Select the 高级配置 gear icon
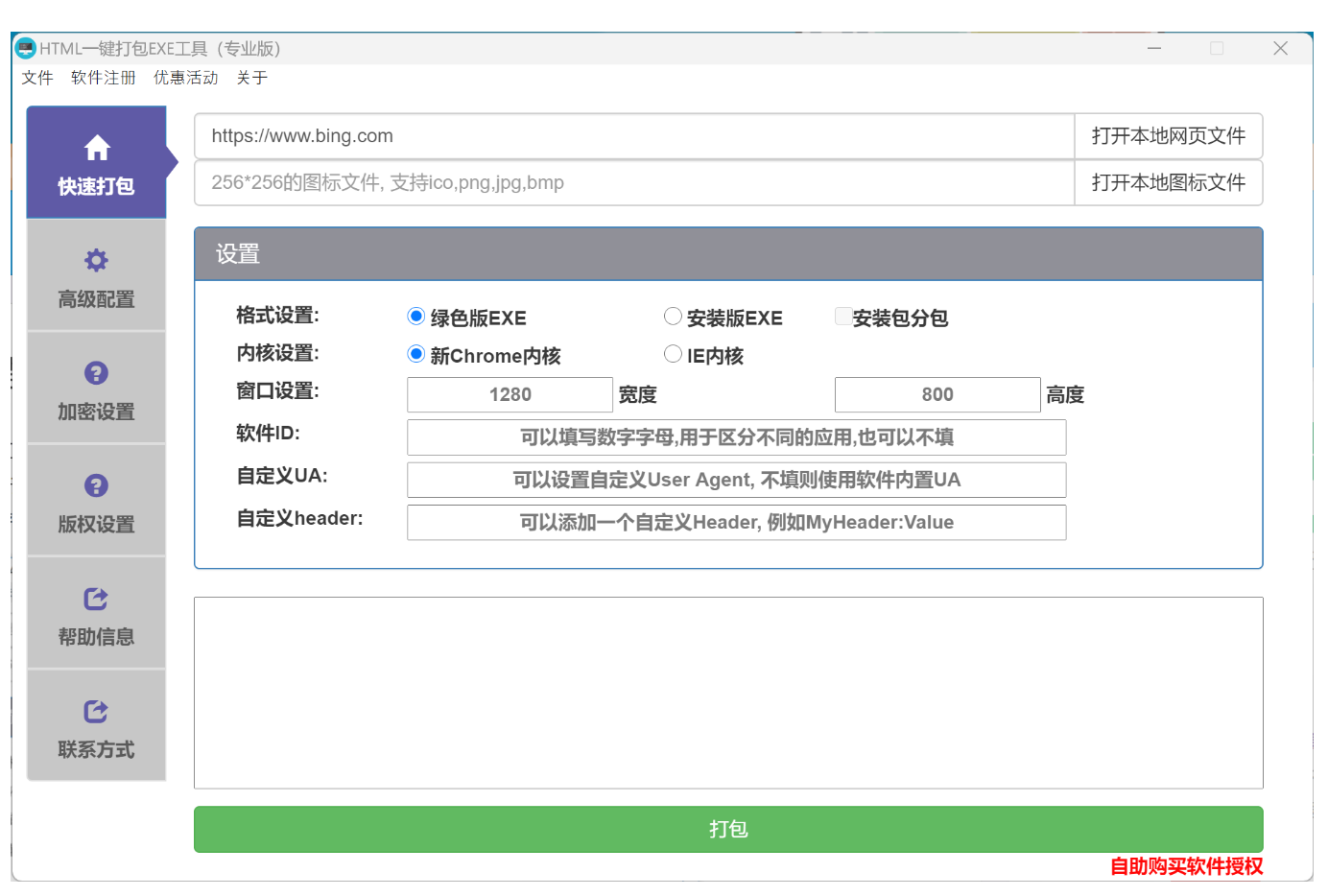Viewport: 1328px width, 896px height. click(96, 260)
